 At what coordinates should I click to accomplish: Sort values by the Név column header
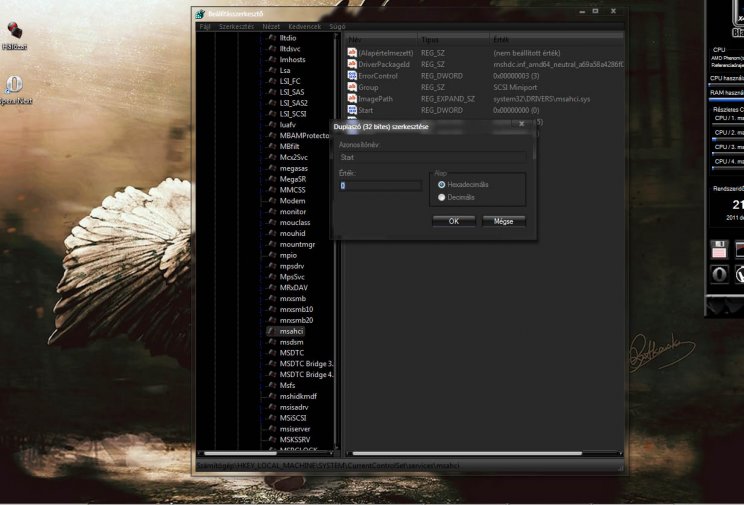381,40
